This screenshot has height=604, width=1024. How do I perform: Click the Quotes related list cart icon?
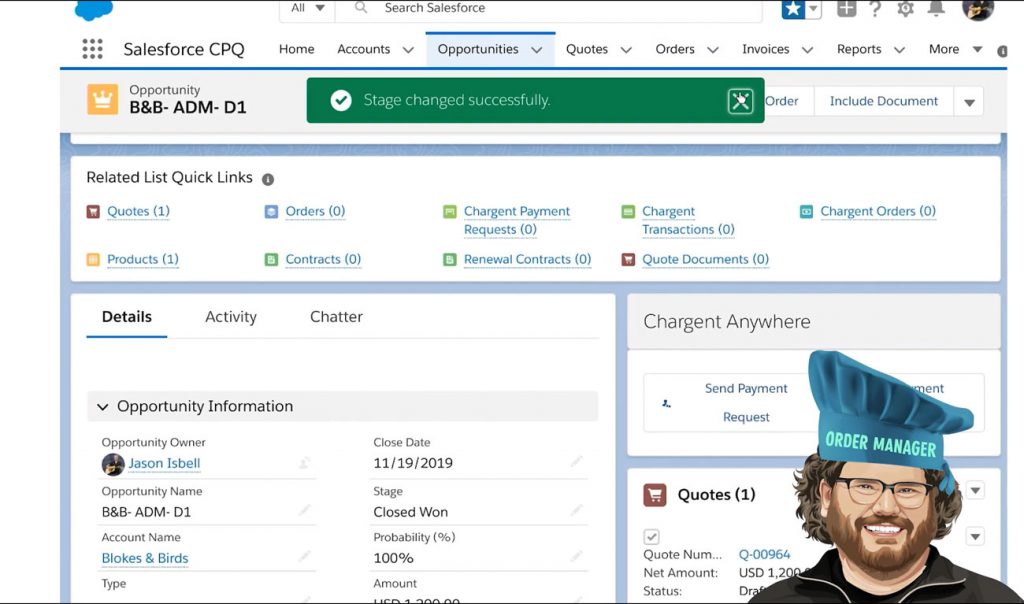[655, 495]
